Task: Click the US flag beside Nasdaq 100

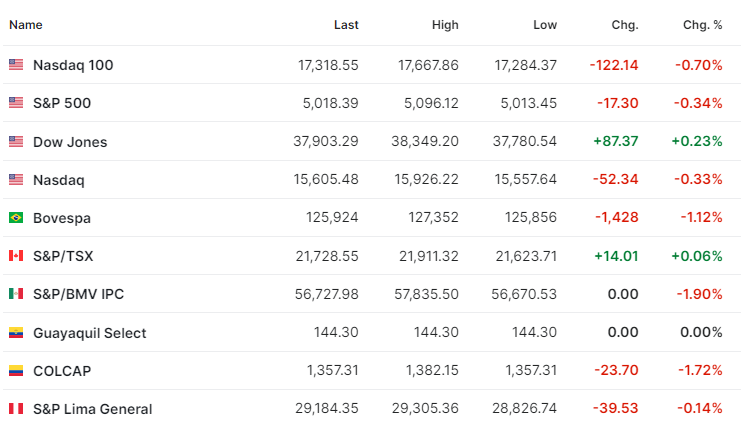Action: pyautogui.click(x=16, y=64)
